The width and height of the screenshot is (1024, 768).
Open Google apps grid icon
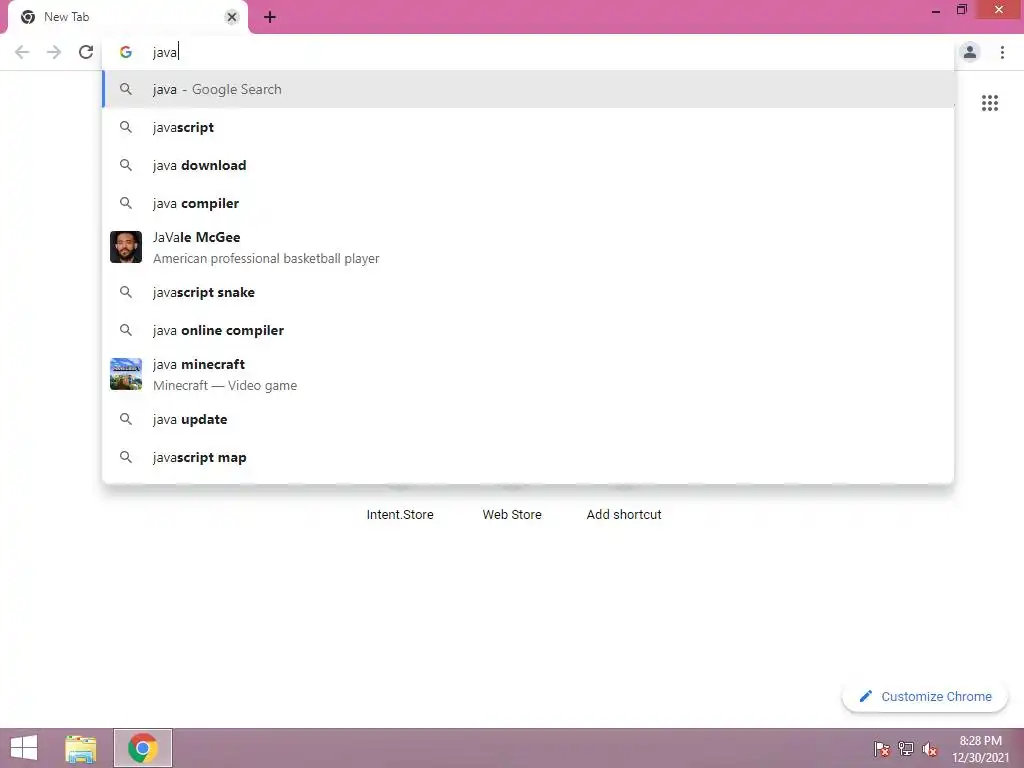coord(989,103)
